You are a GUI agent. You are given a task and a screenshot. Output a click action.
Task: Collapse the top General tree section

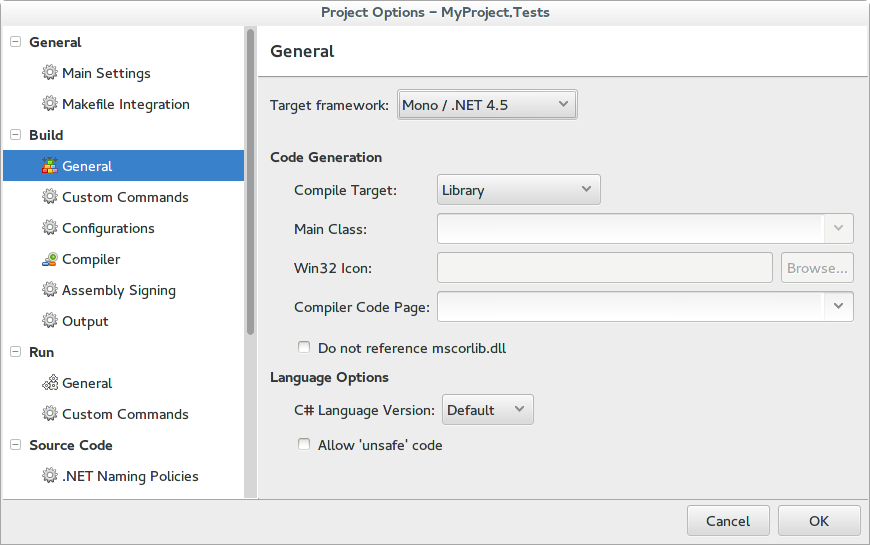coord(16,42)
